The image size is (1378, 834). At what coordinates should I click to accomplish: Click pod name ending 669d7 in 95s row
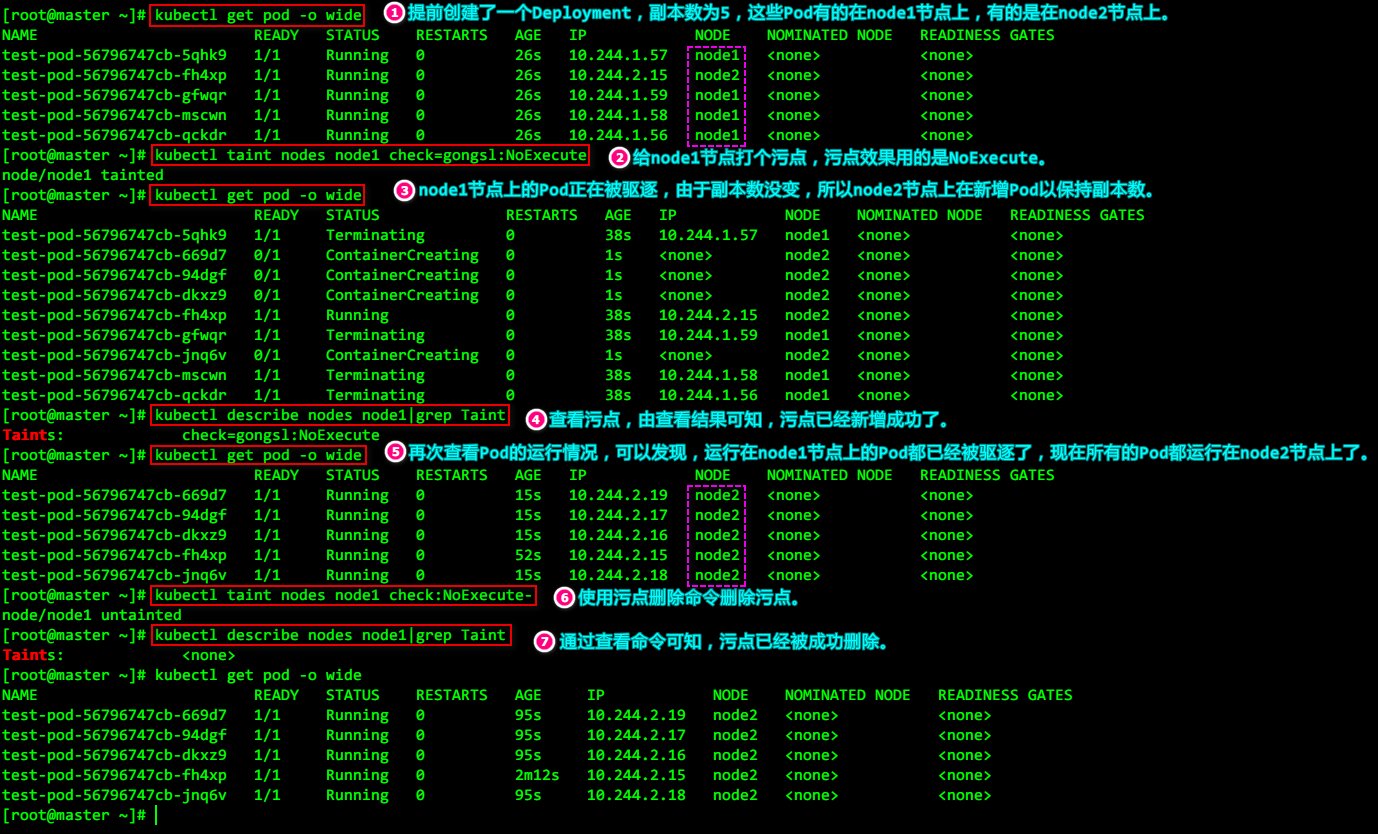pyautogui.click(x=114, y=715)
